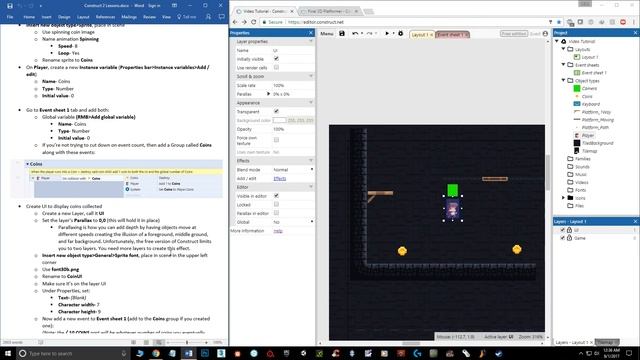The height and width of the screenshot is (360, 640).
Task: Click the right coin in the layout
Action: pyautogui.click(x=517, y=249)
